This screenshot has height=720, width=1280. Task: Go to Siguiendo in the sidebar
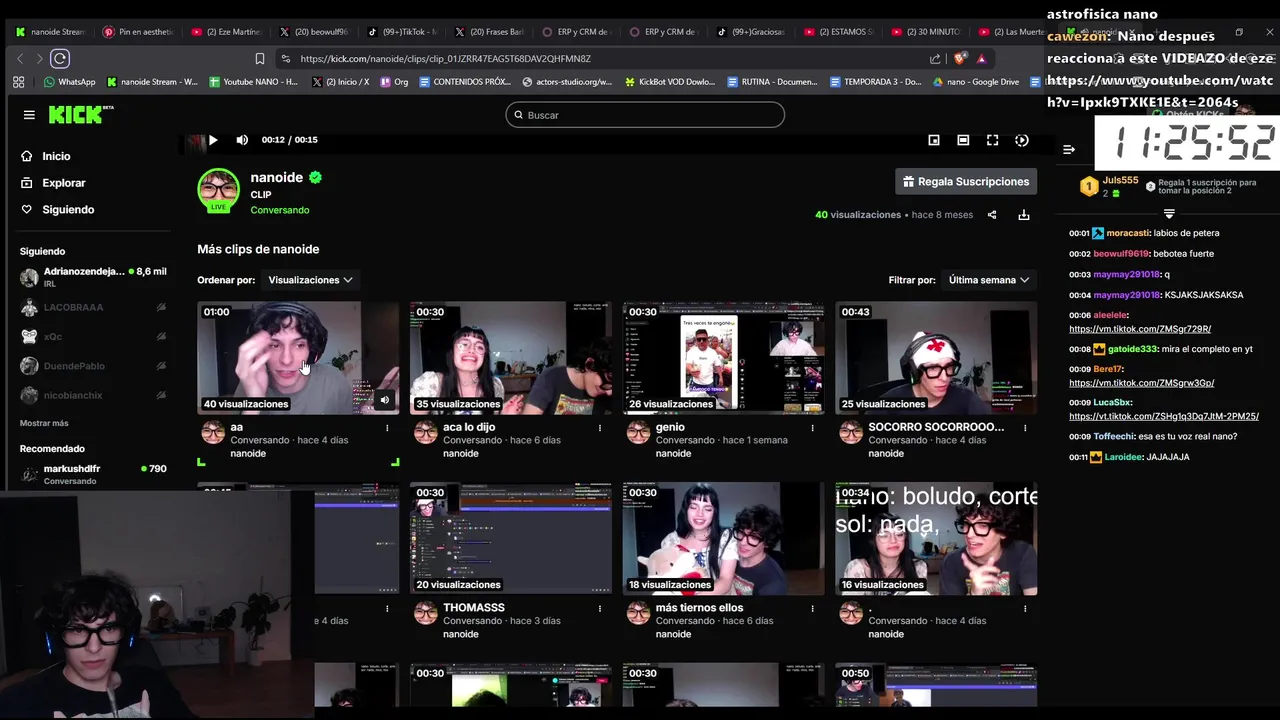click(57, 210)
